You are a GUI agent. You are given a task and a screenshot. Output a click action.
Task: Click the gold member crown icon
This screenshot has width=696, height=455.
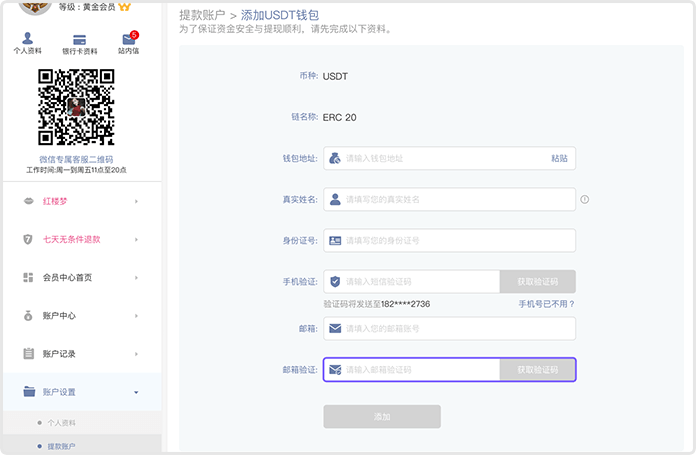[x=125, y=7]
